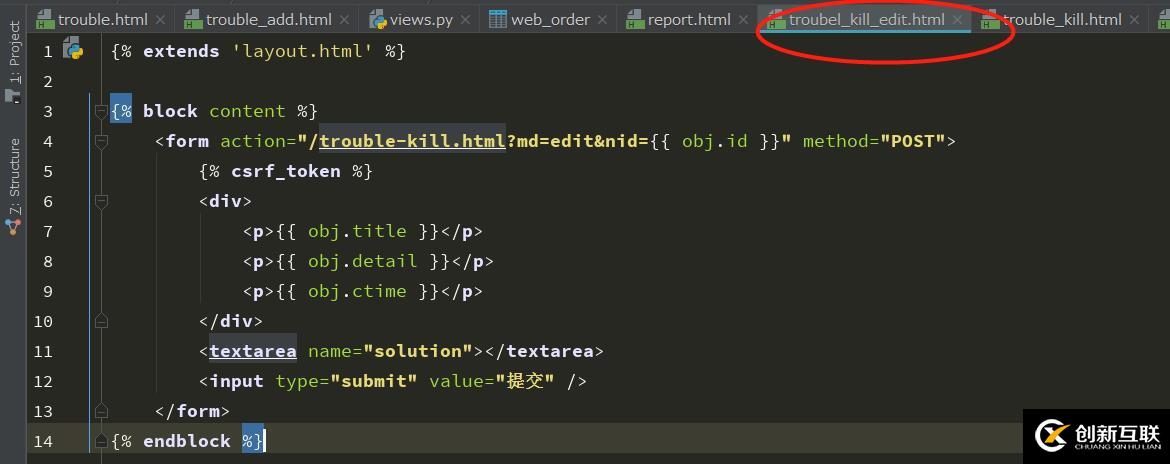1170x464 pixels.
Task: Open the web_order tab
Action: coord(550,19)
